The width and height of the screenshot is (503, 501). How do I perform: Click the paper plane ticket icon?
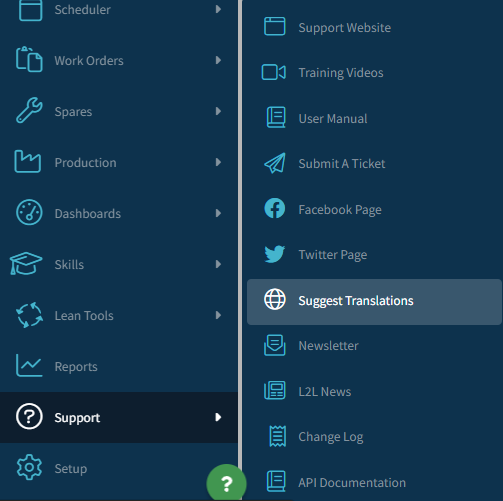pos(275,163)
